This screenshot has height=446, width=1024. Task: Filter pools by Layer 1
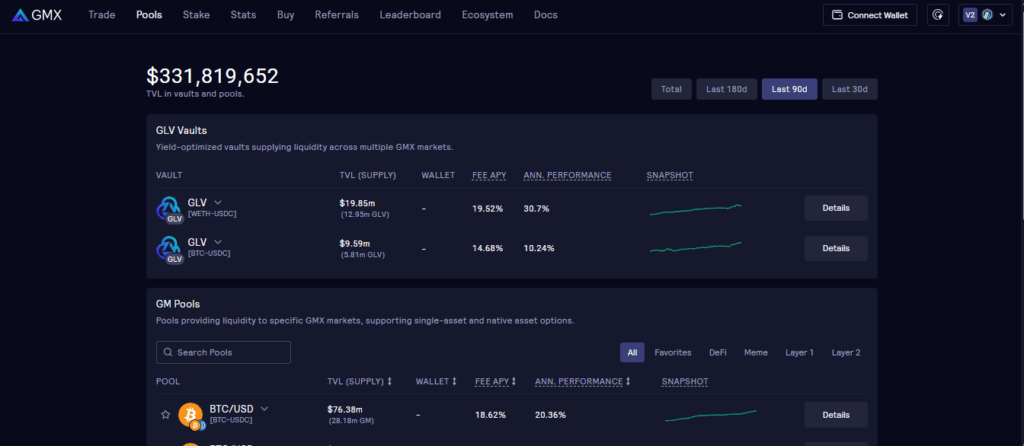[799, 353]
